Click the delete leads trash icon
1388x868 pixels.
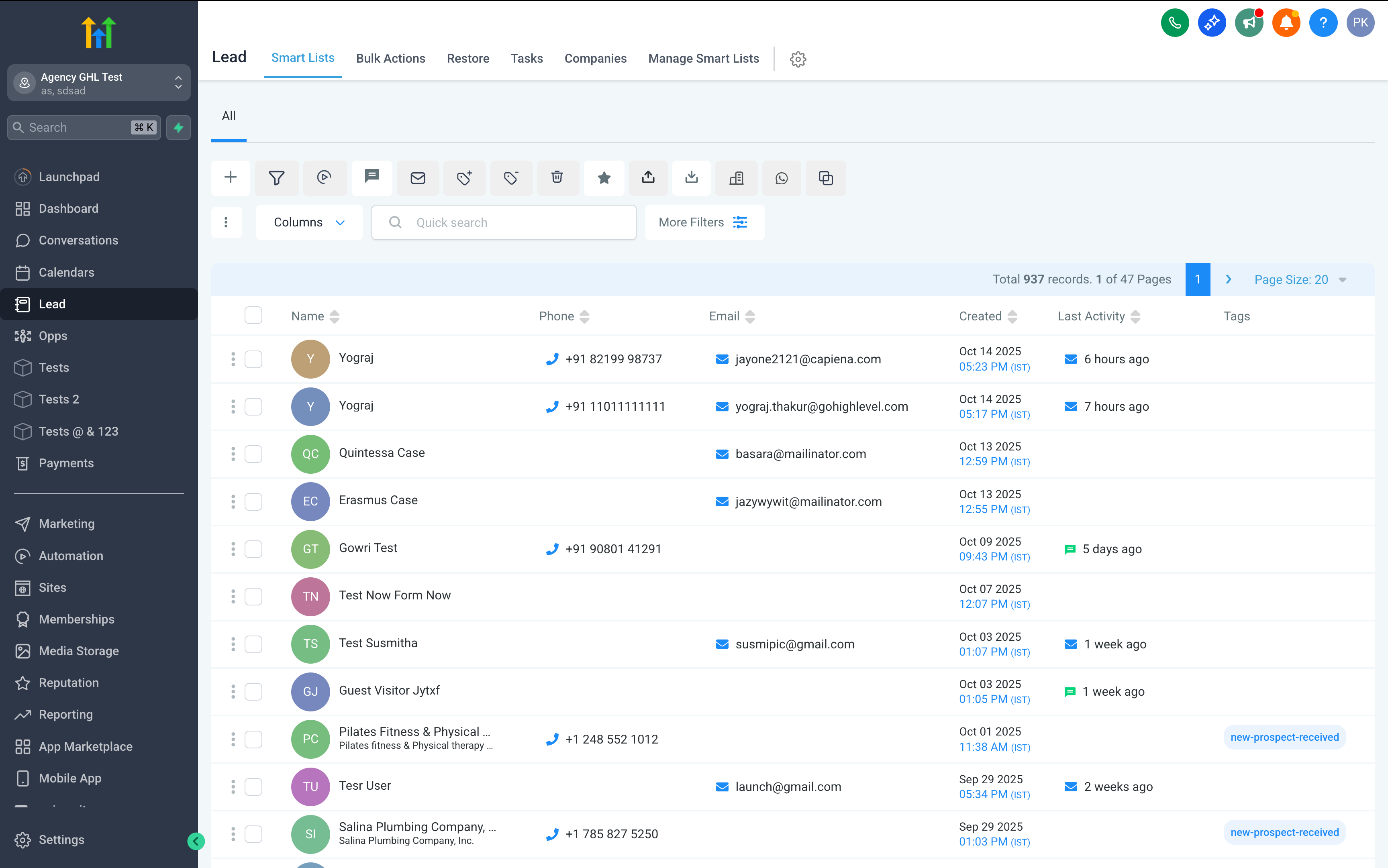[557, 178]
